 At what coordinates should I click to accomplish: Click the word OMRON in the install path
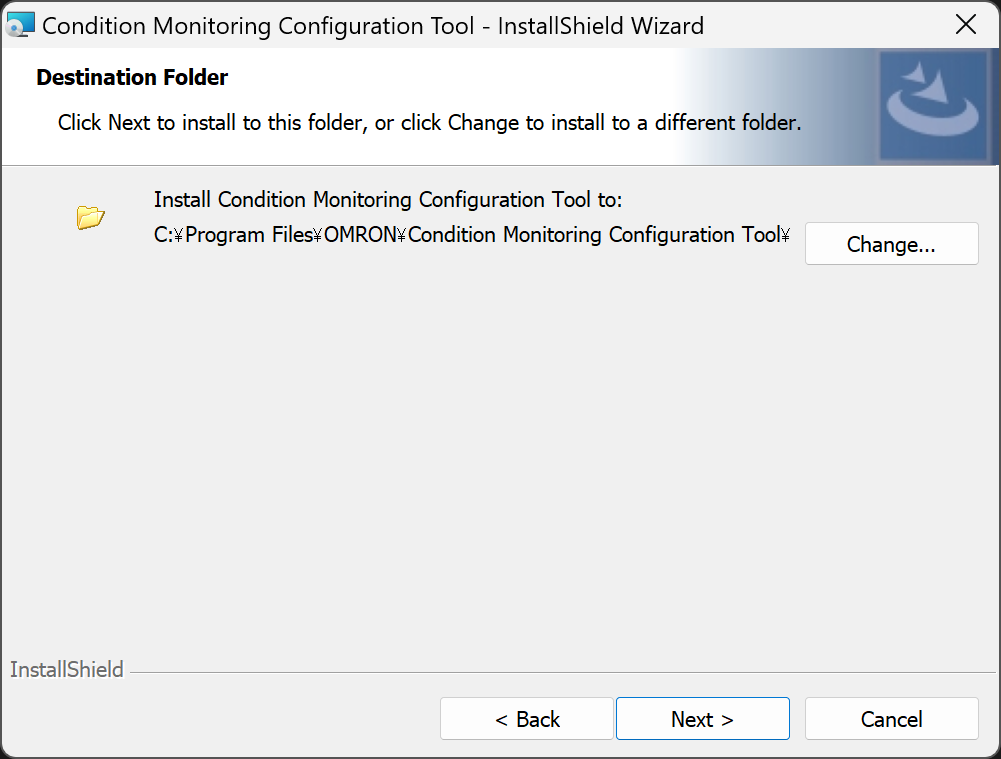[359, 235]
